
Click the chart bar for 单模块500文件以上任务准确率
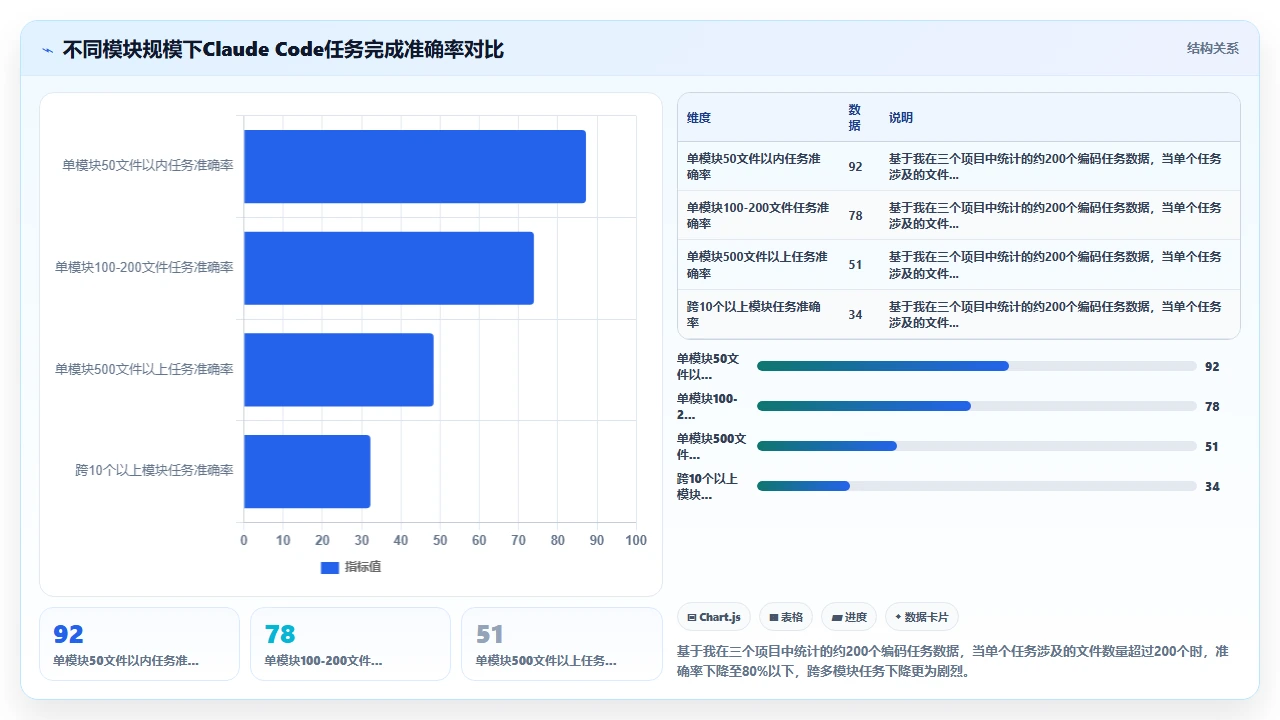point(339,370)
